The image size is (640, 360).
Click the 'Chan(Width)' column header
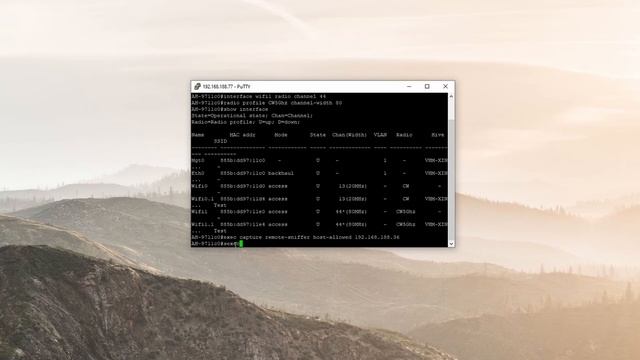coord(349,135)
